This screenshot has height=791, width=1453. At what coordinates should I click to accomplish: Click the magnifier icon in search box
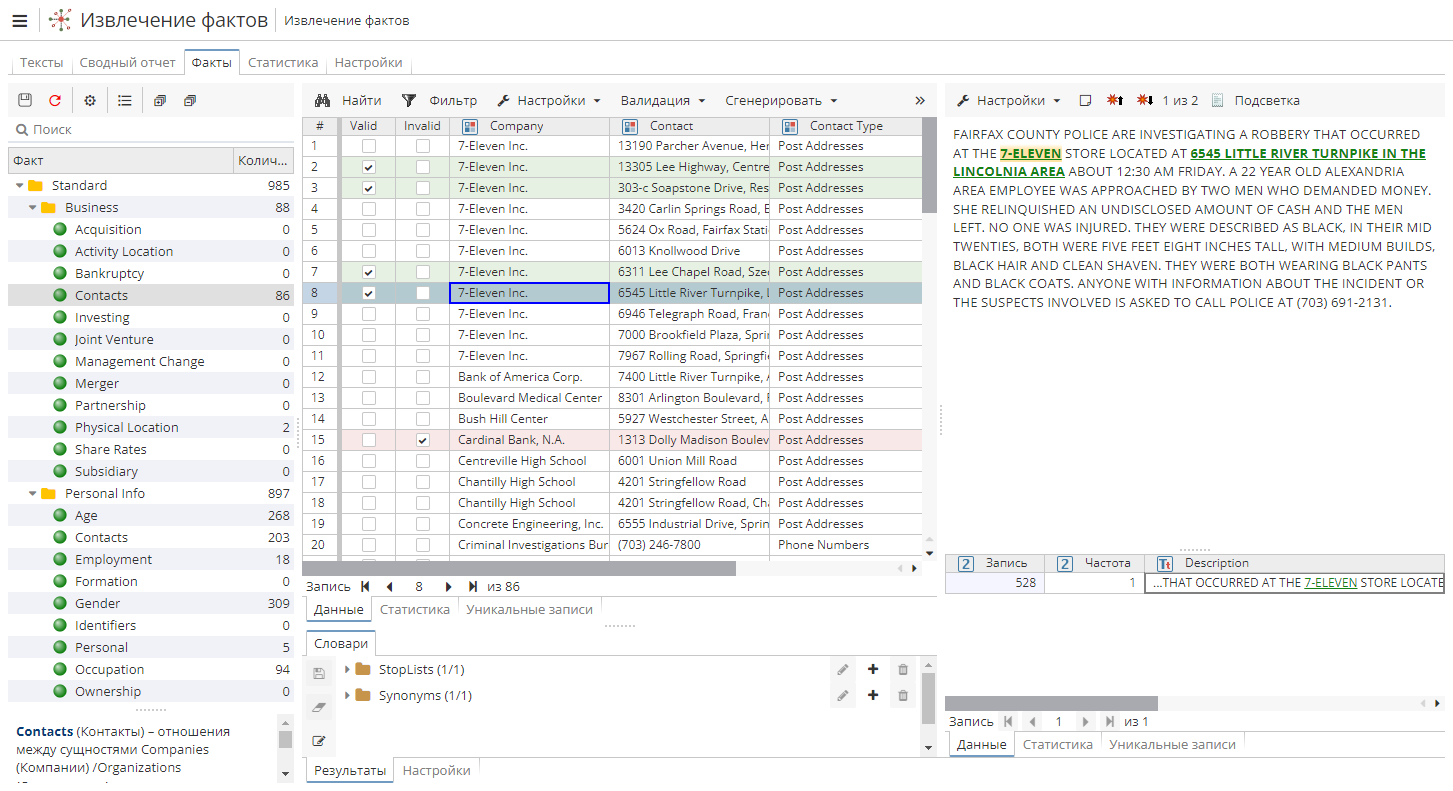tap(21, 129)
